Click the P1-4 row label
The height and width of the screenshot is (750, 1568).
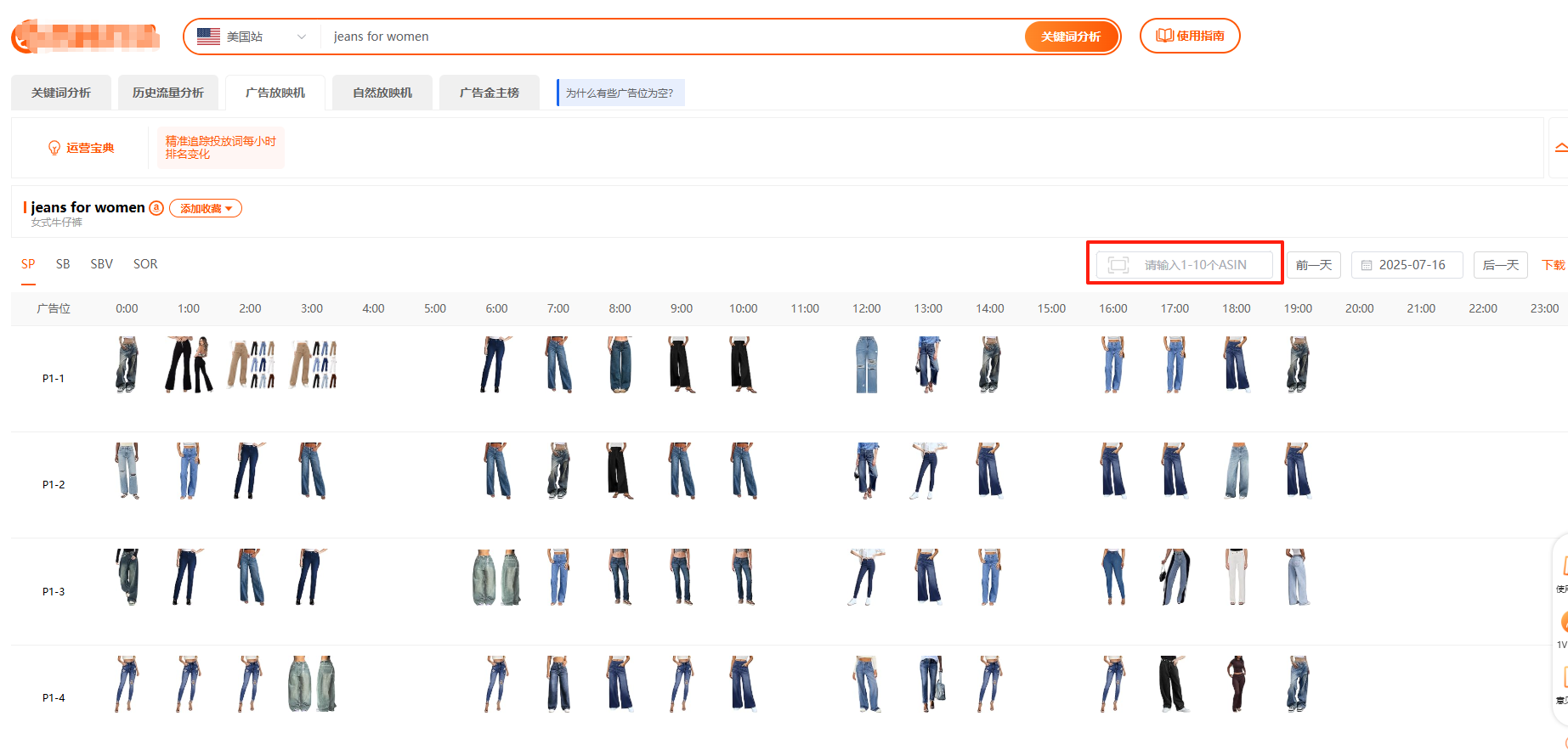click(54, 698)
